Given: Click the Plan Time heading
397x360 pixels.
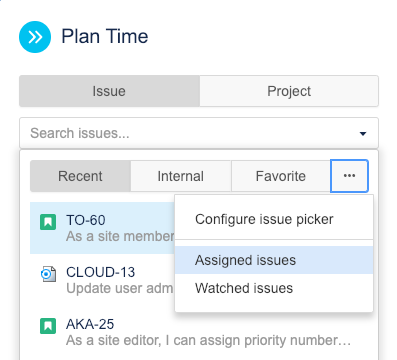Looking at the screenshot, I should 105,36.
